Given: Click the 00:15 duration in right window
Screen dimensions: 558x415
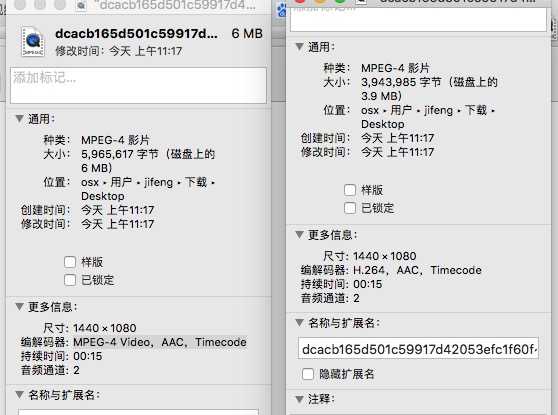Looking at the screenshot, I should point(368,284).
